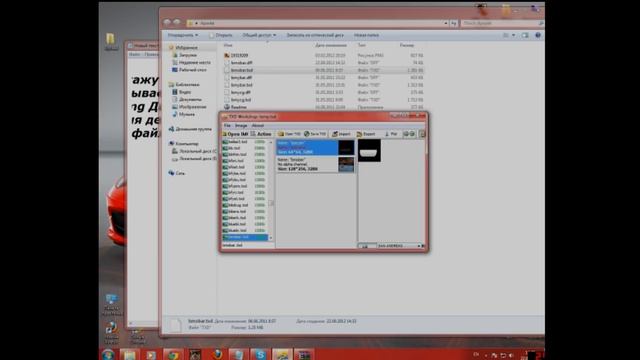
Task: Click Новая папка button
Action: click(366, 35)
